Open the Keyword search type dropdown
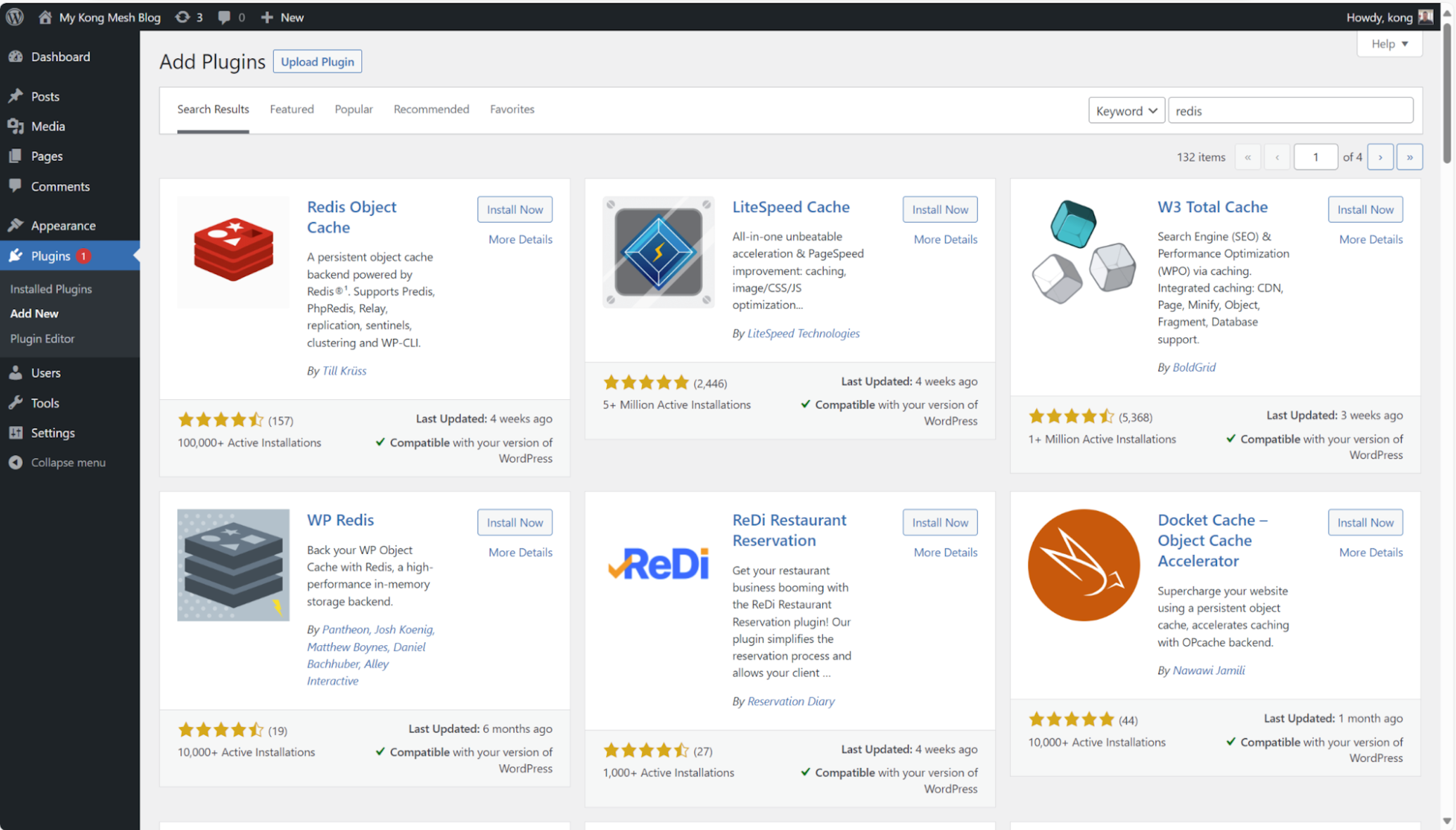1456x830 pixels. [x=1126, y=111]
